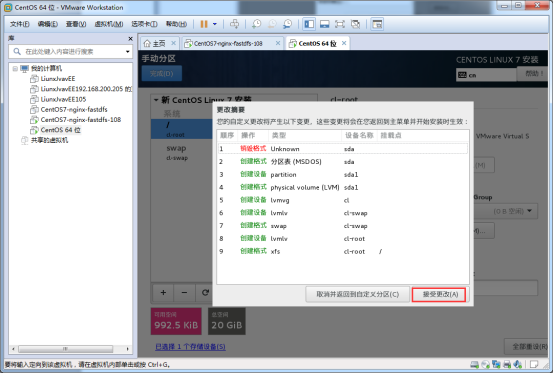Click the library search input field

(71, 52)
